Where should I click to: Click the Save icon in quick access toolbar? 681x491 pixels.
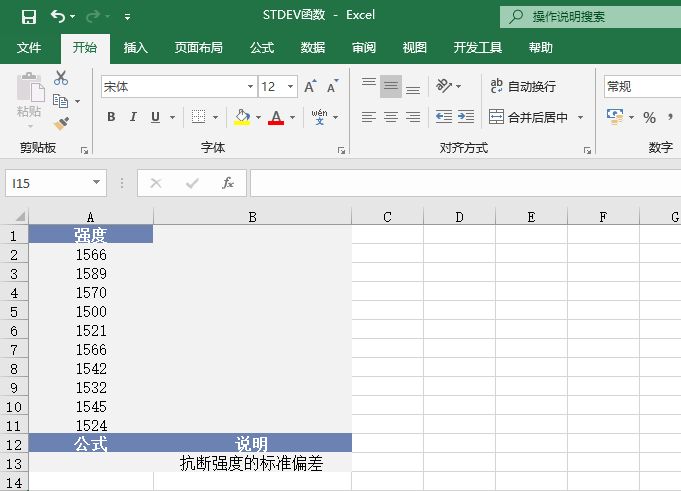click(x=28, y=17)
